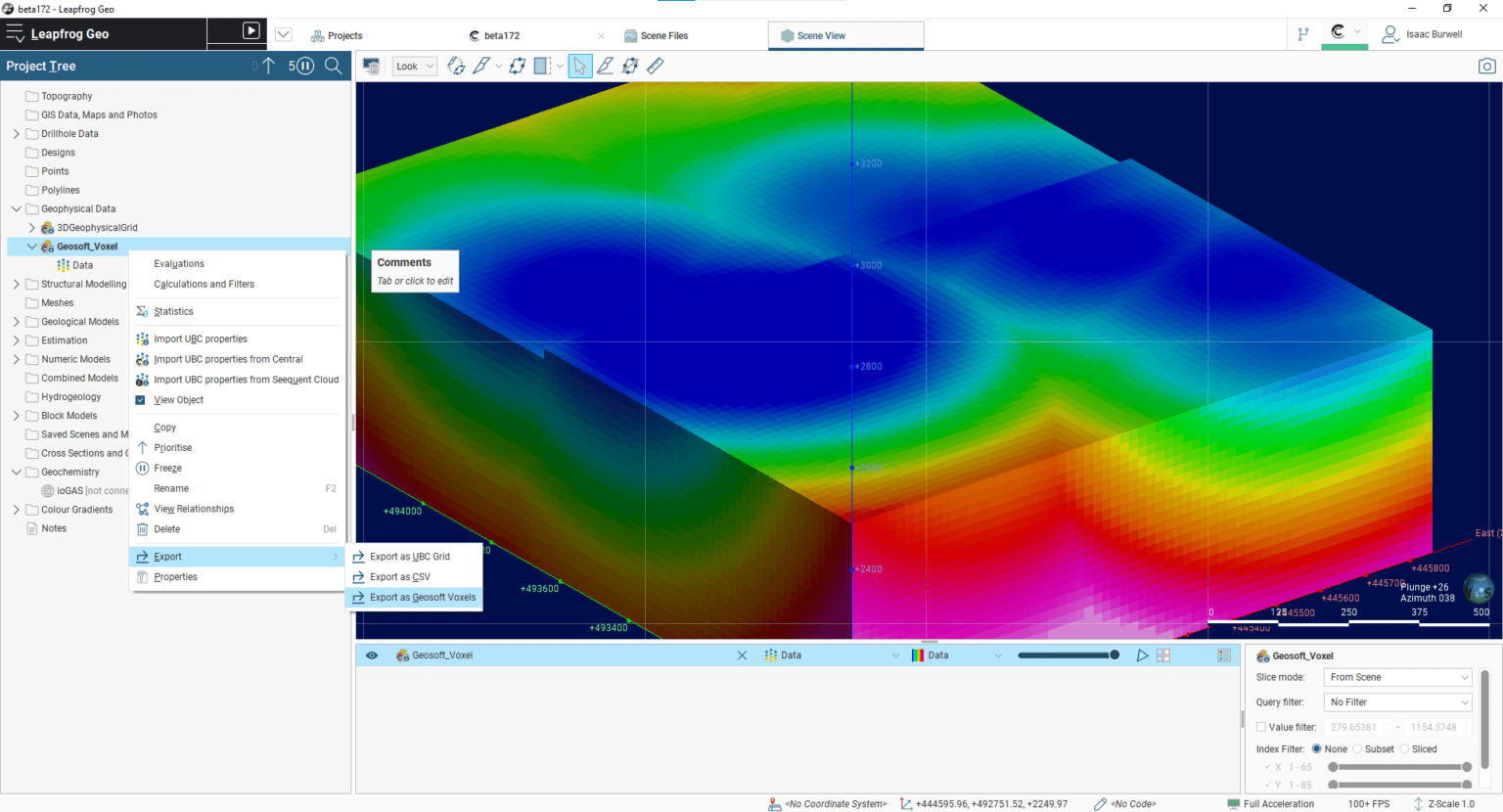Open the Project Tree search magnifier
Screen dimensions: 1503x812
tap(334, 66)
